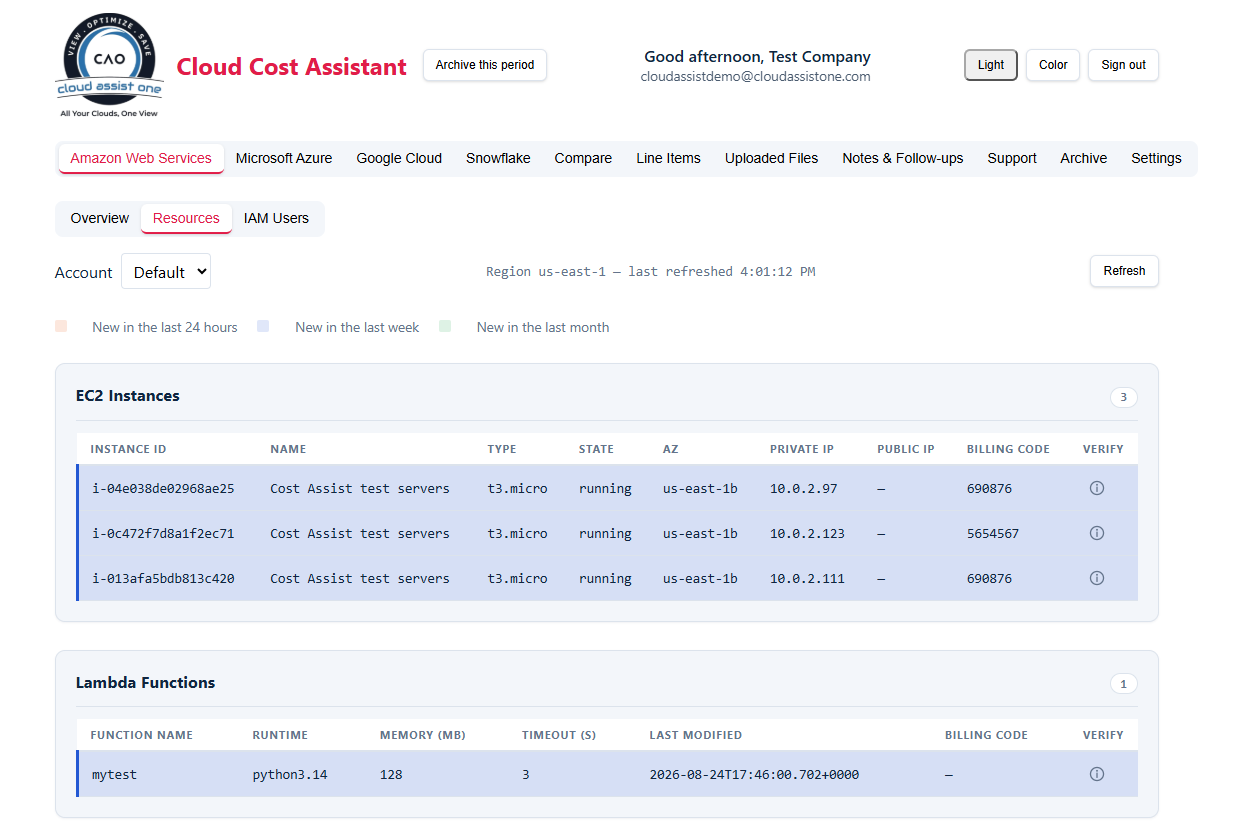Switch to the Overview sub-tab
The width and height of the screenshot is (1236, 838).
click(99, 218)
